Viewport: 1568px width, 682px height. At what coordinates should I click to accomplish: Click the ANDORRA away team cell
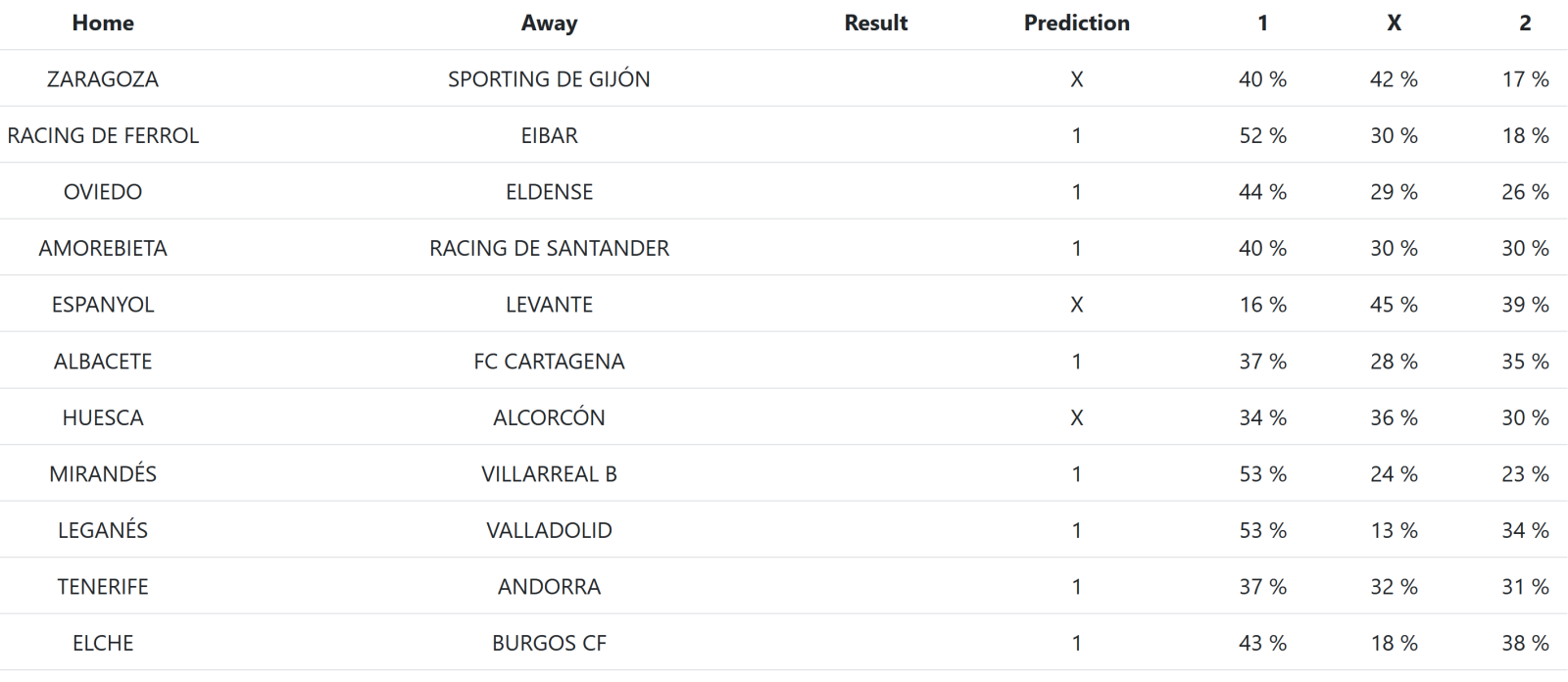(x=549, y=587)
